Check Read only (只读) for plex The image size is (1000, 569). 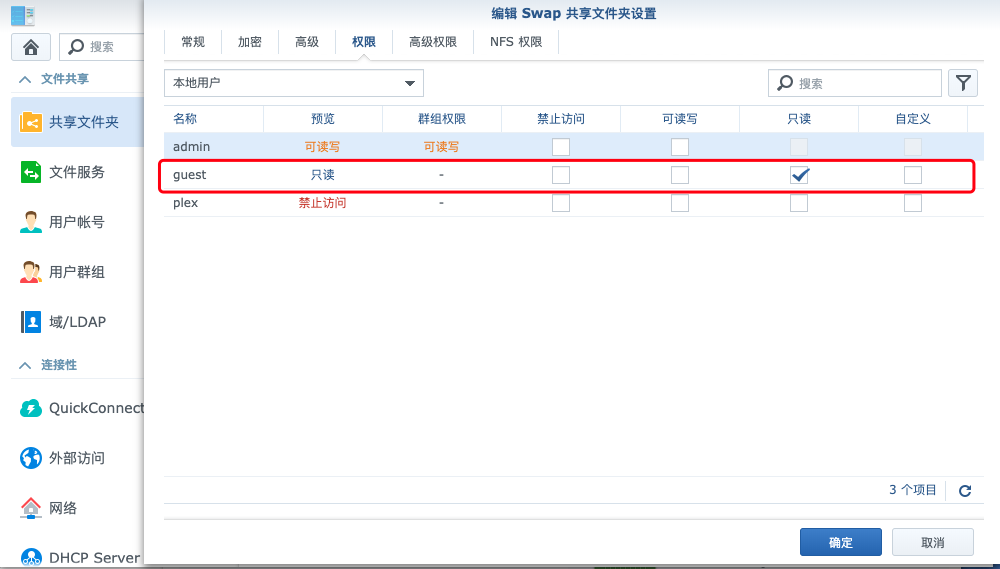point(799,203)
